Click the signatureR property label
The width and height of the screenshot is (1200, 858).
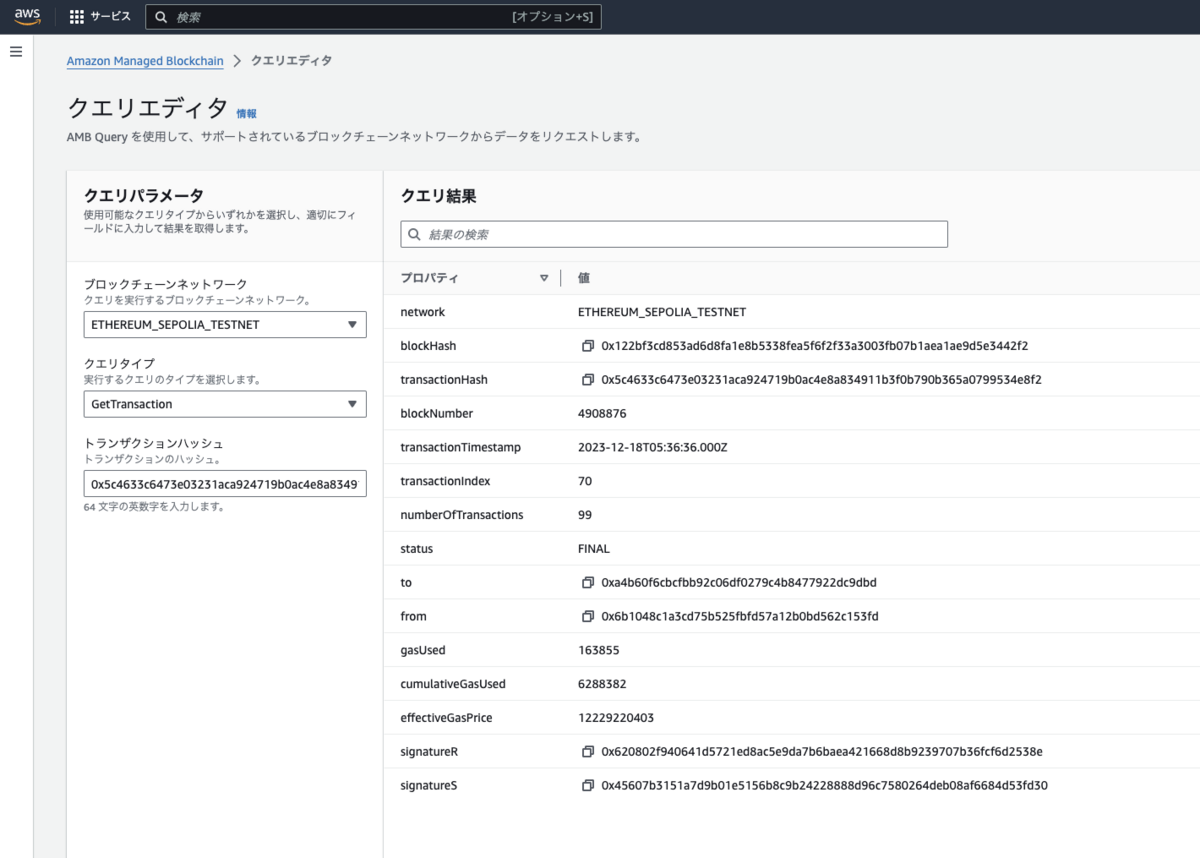pos(429,751)
